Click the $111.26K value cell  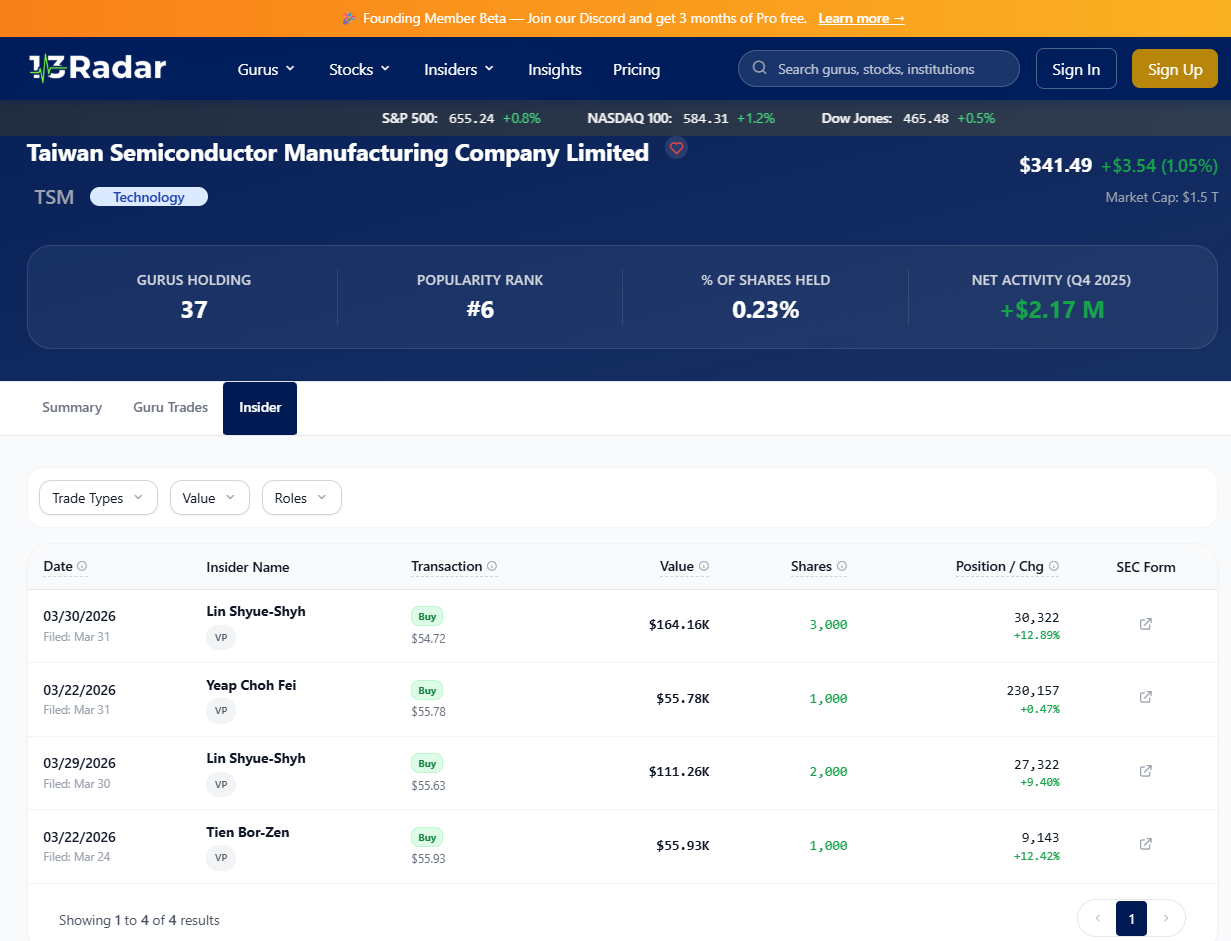point(679,772)
